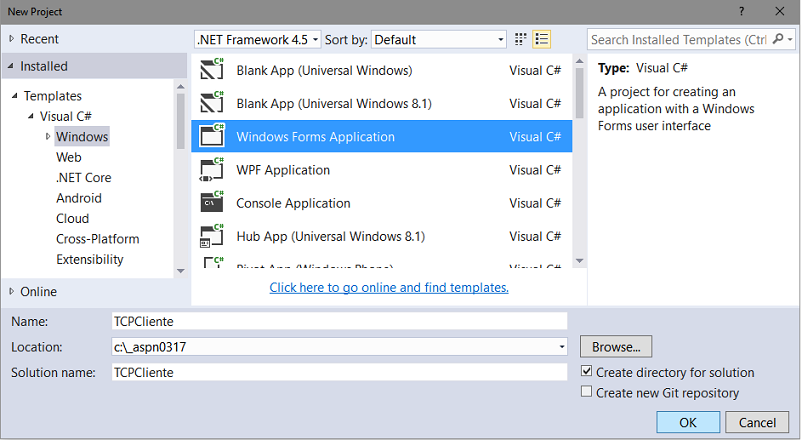The image size is (802, 440).
Task: Open the dialog help question mark
Action: coord(742,11)
